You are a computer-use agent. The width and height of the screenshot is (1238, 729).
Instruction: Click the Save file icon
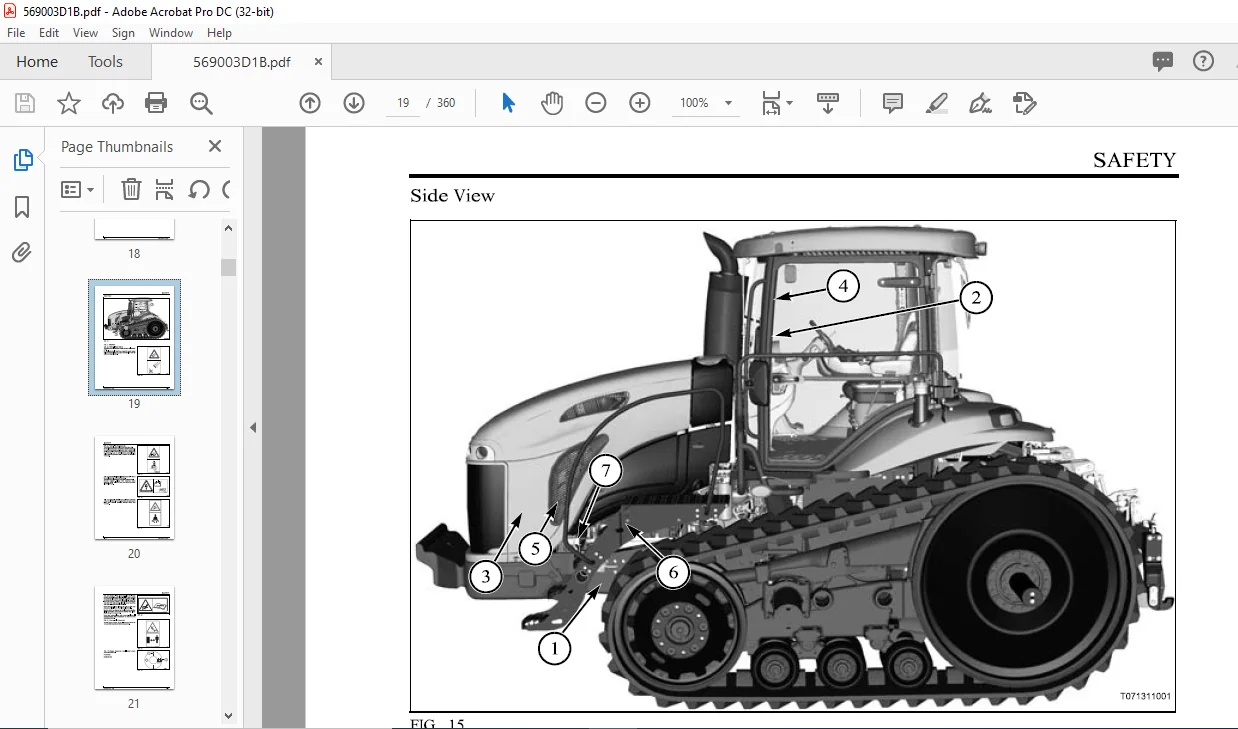(25, 103)
